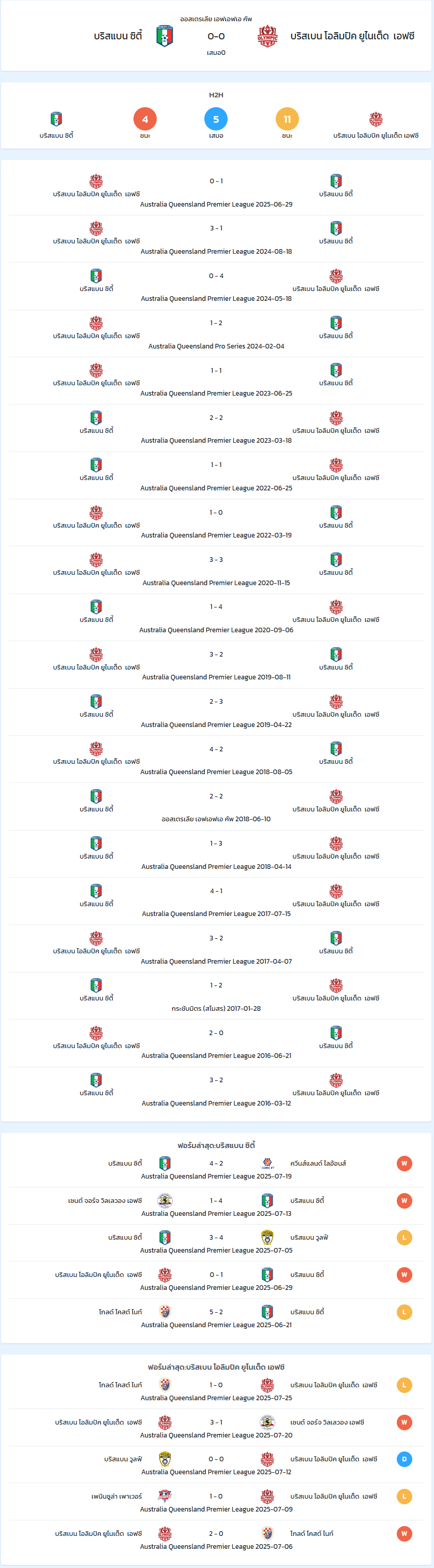Click the St George Willawong logo in 1-4 match
Image resolution: width=434 pixels, height=1568 pixels.
pos(164,1200)
